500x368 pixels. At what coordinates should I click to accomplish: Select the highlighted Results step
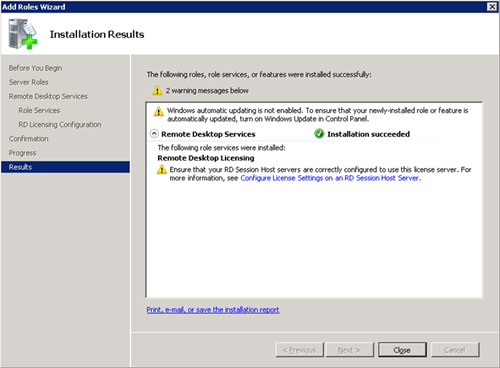coord(65,167)
